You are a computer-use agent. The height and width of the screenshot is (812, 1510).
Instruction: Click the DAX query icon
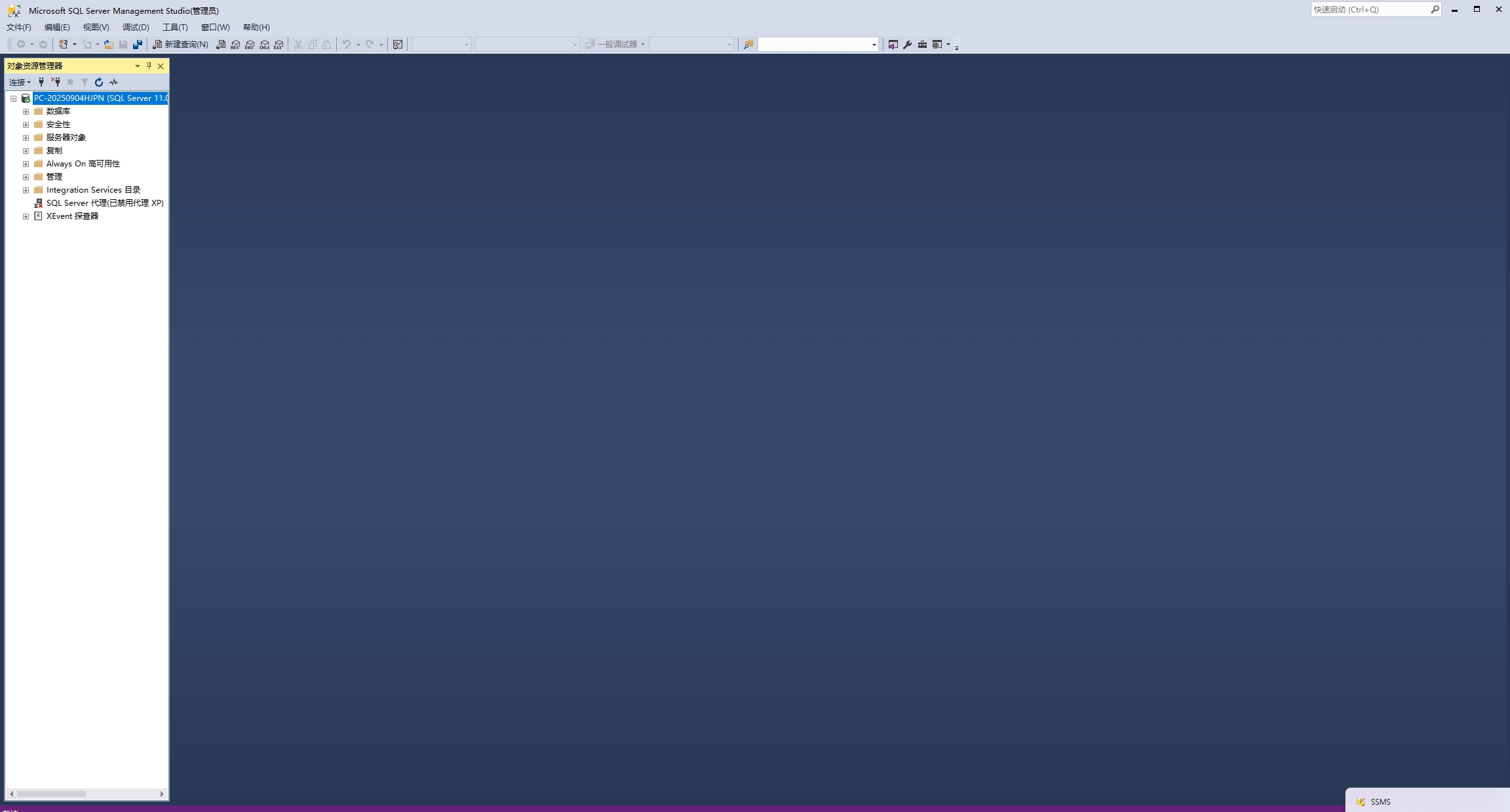tap(279, 45)
